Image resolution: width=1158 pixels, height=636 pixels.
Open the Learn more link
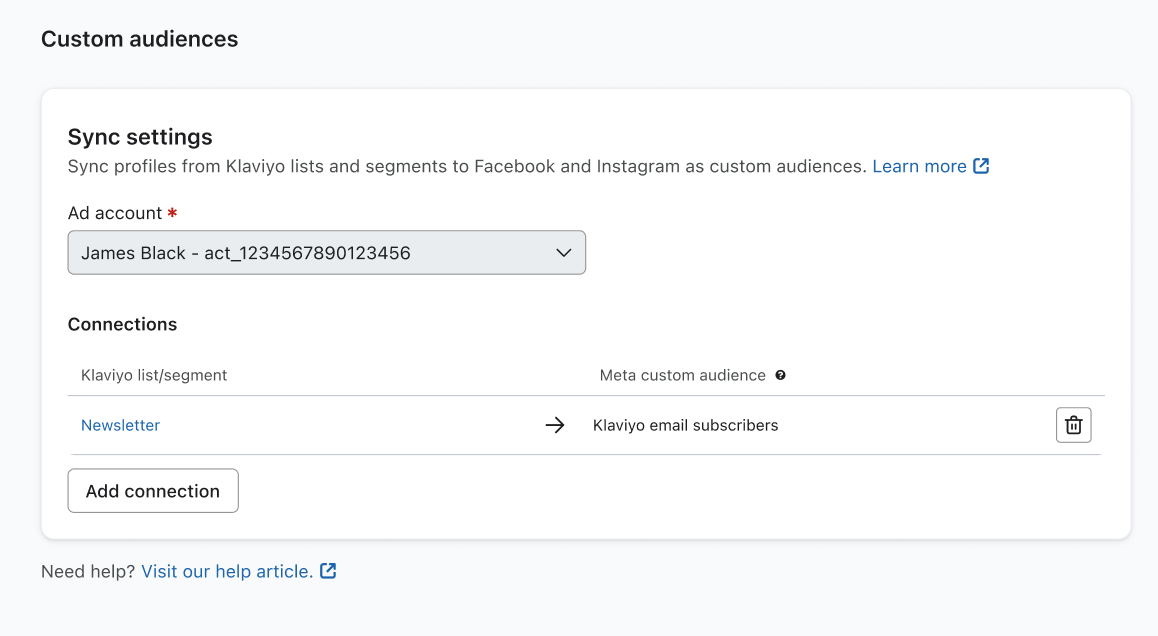[919, 166]
